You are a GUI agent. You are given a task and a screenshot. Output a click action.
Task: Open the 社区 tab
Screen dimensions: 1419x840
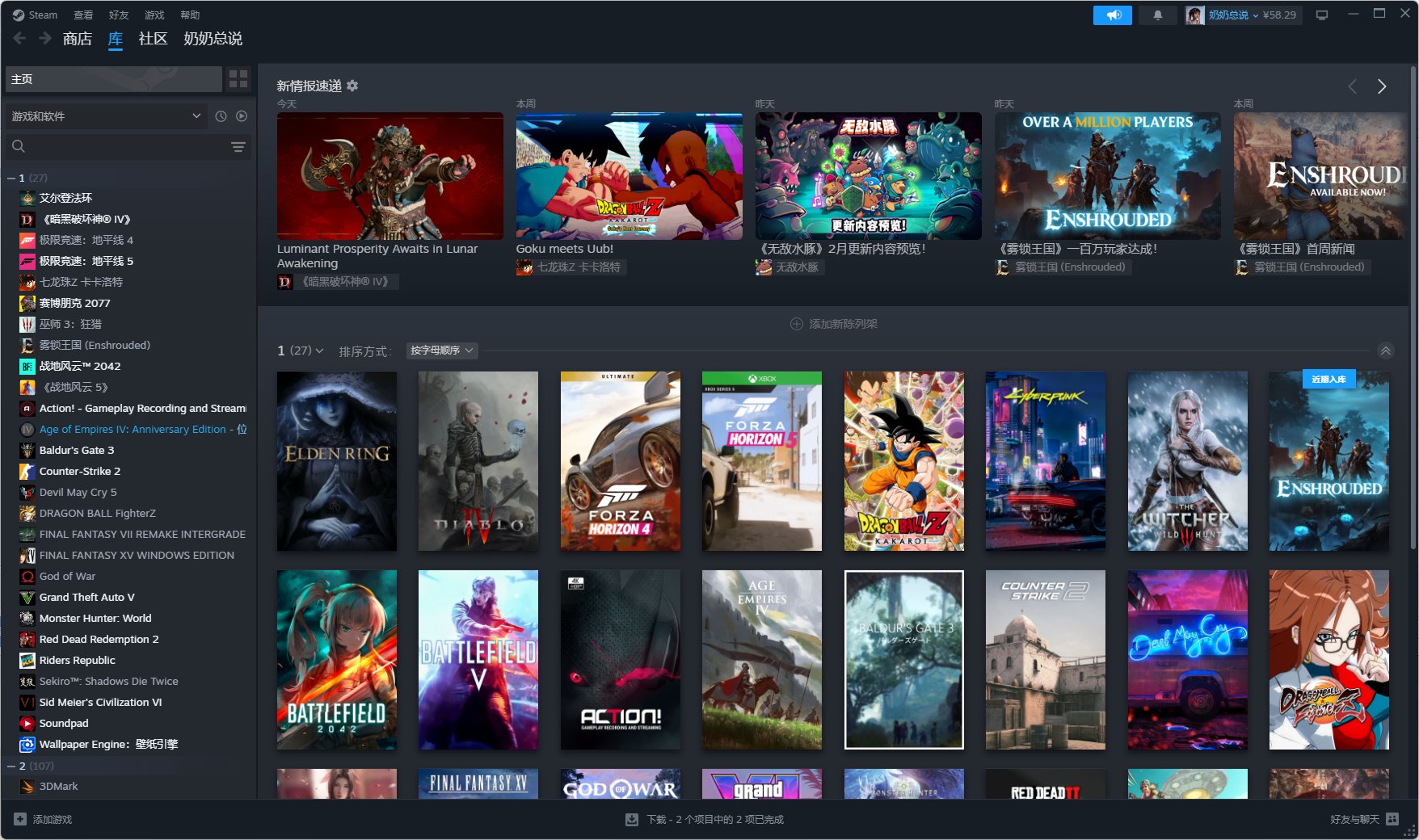pos(153,39)
